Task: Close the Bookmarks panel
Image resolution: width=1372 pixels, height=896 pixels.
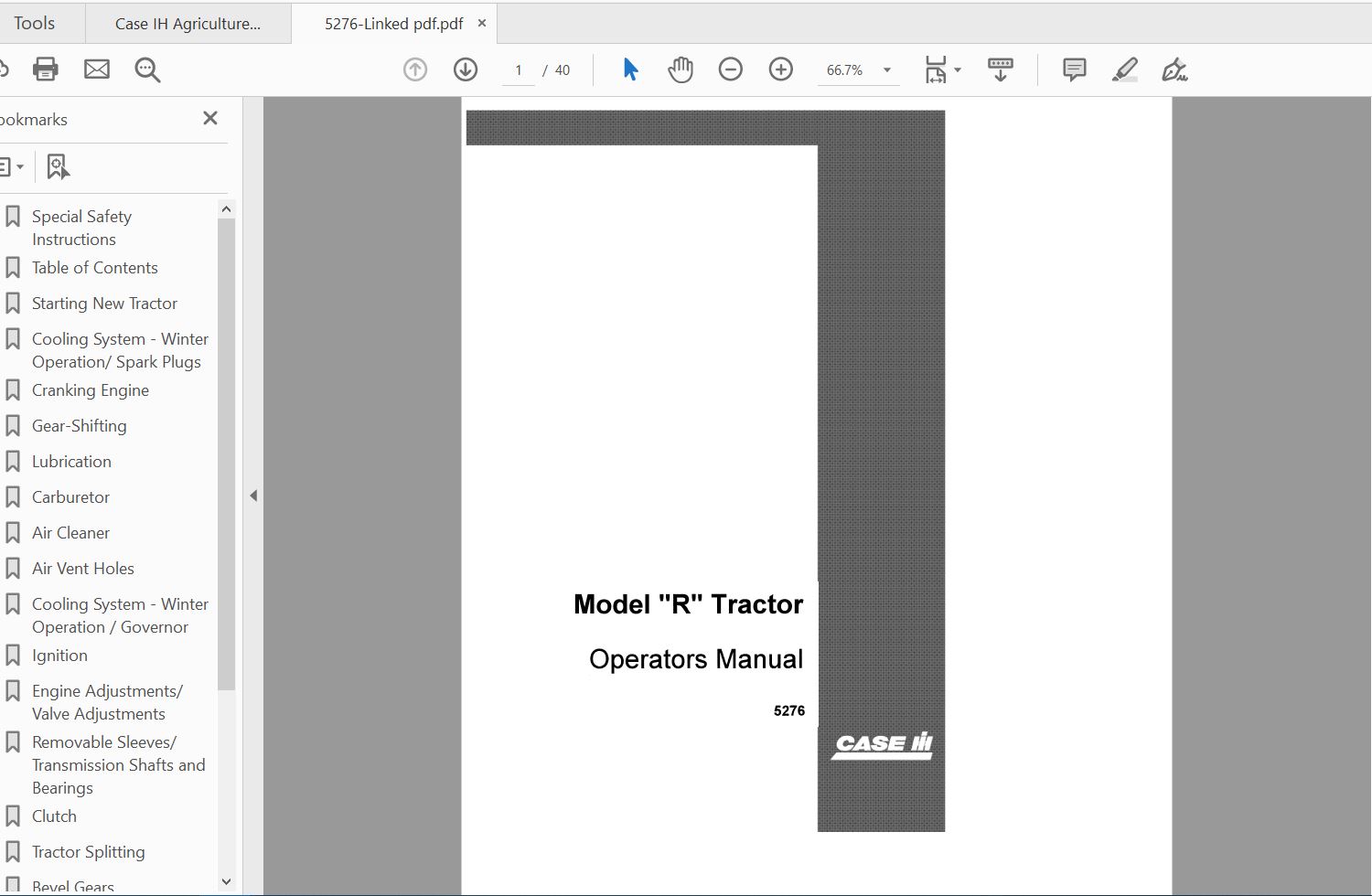Action: pyautogui.click(x=210, y=118)
